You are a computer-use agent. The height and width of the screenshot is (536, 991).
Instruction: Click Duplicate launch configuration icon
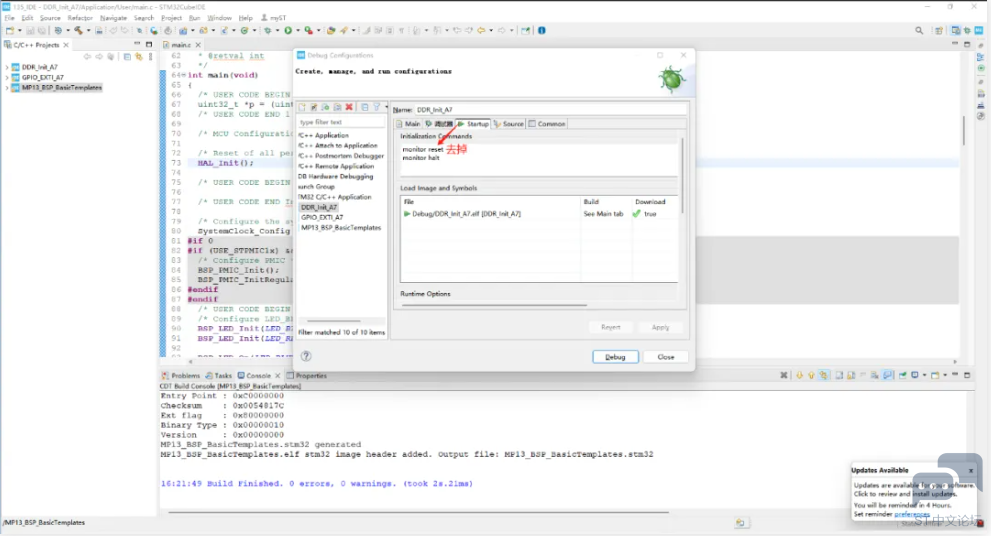point(337,107)
